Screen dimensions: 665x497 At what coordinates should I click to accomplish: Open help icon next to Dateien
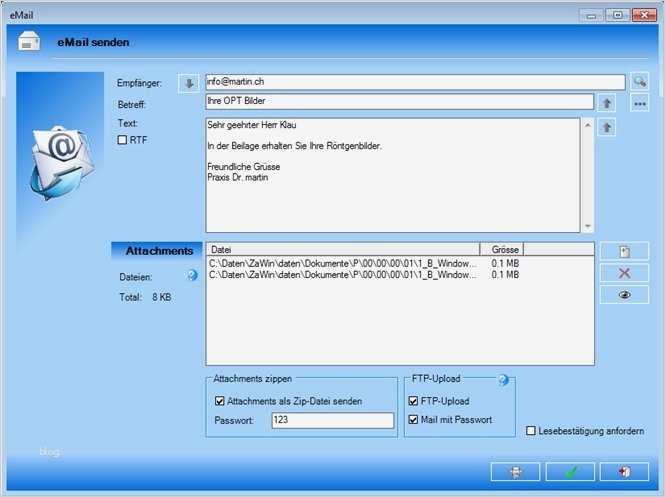(192, 276)
